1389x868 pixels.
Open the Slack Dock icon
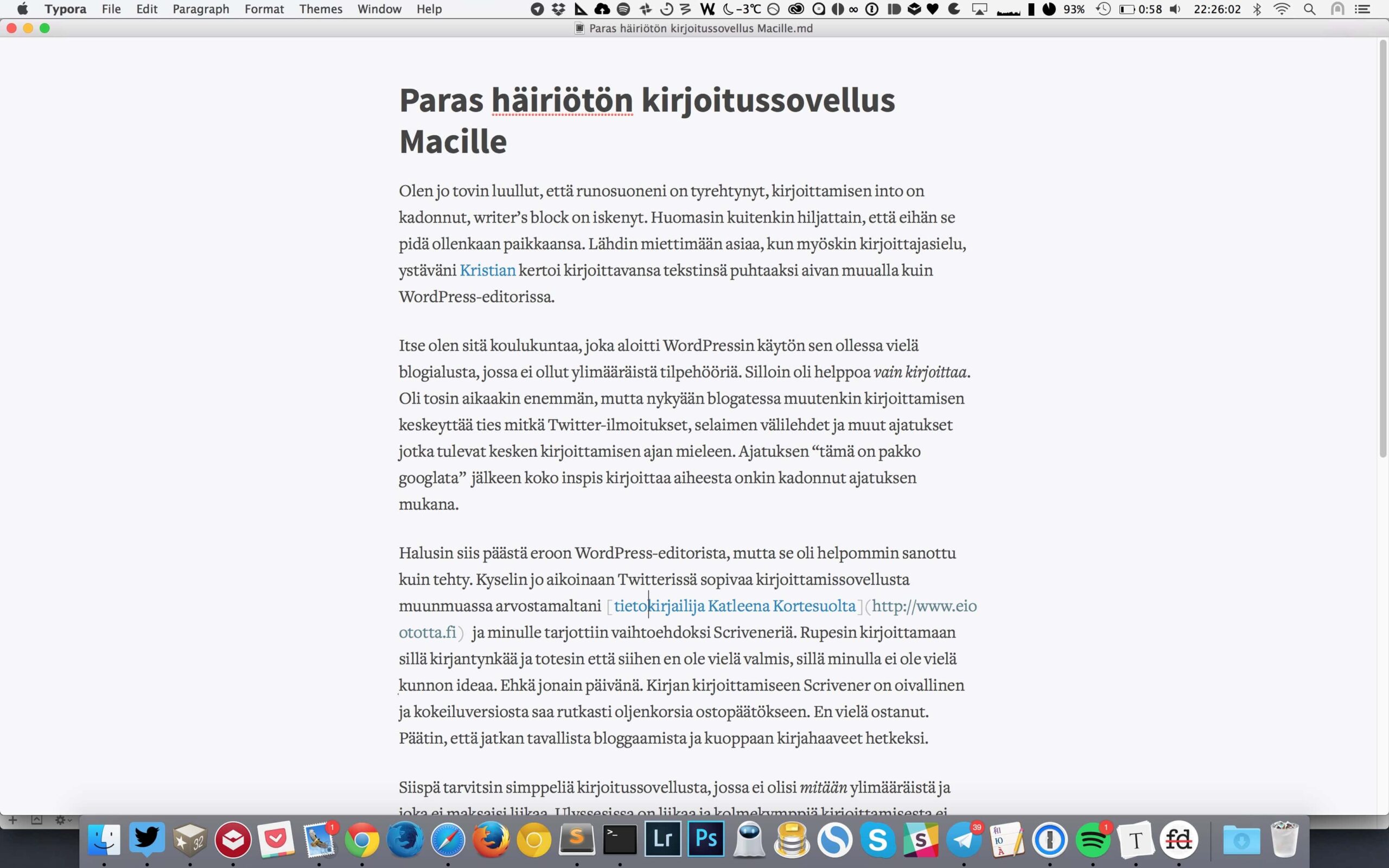(921, 840)
